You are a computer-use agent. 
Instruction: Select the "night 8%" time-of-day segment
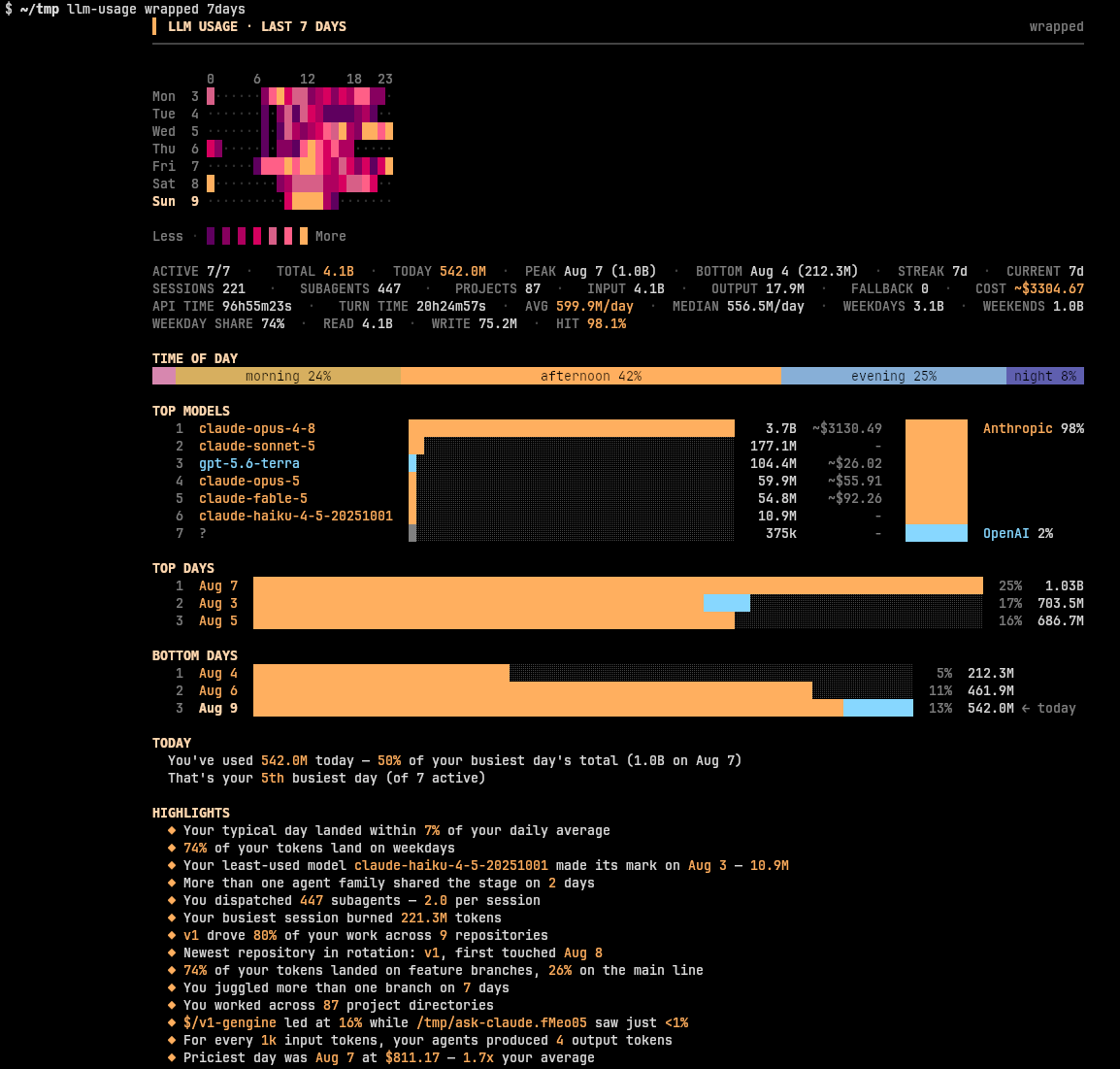pyautogui.click(x=1045, y=376)
